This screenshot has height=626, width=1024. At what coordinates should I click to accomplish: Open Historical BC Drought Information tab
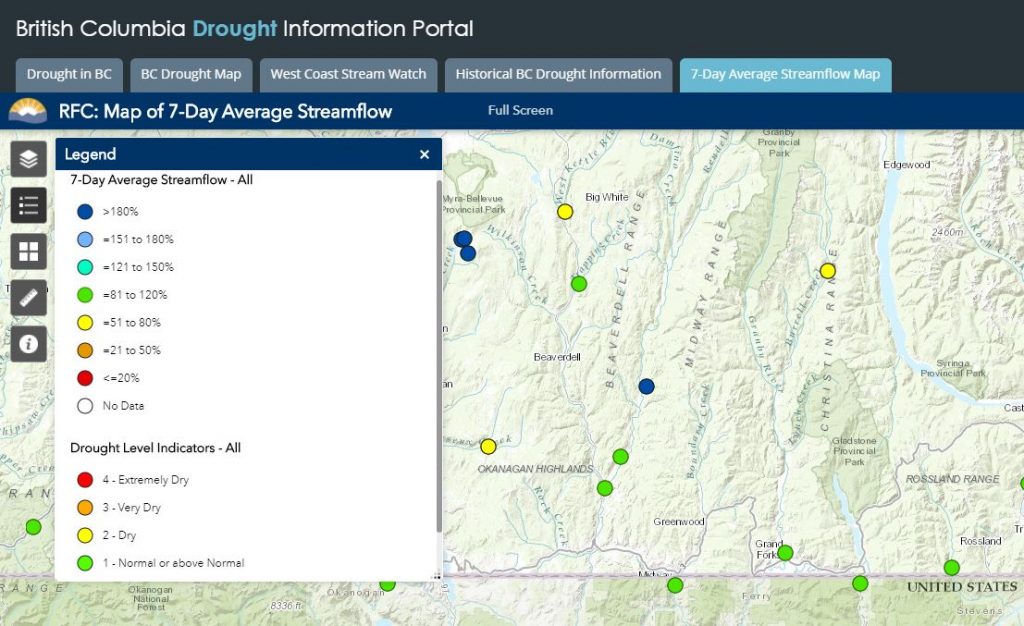tap(558, 75)
